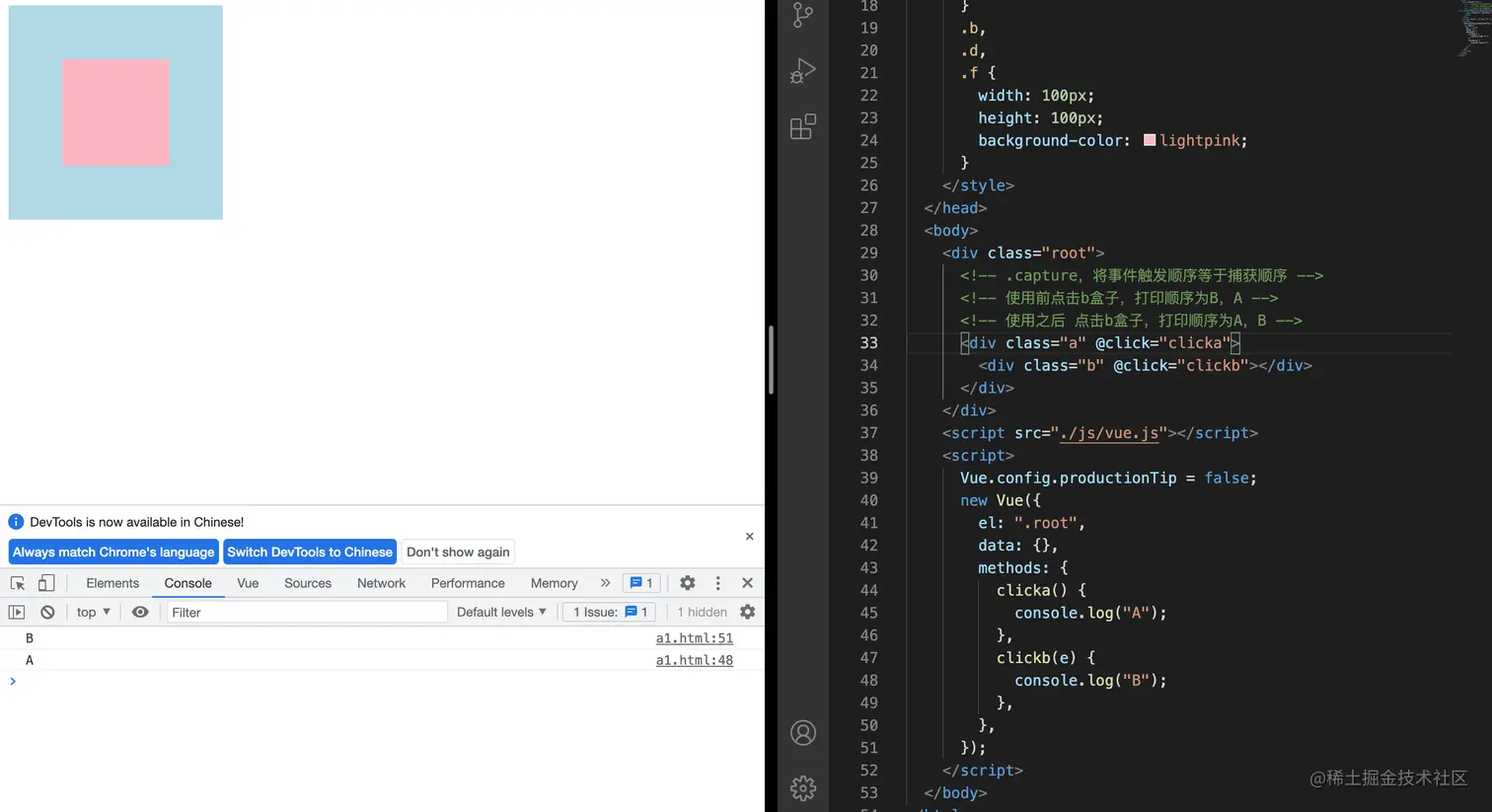Open the Default levels dropdown
Image resolution: width=1492 pixels, height=812 pixels.
[501, 612]
